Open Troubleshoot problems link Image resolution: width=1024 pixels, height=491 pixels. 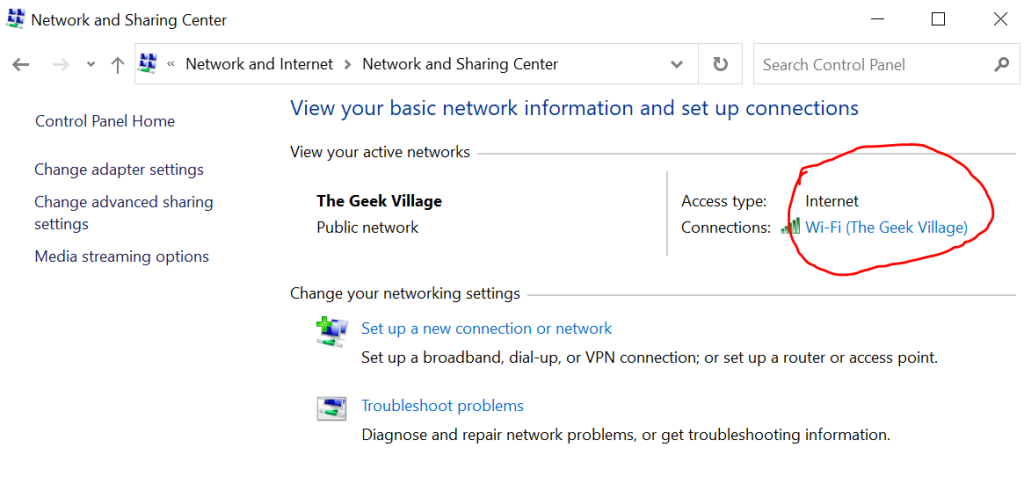coord(442,405)
